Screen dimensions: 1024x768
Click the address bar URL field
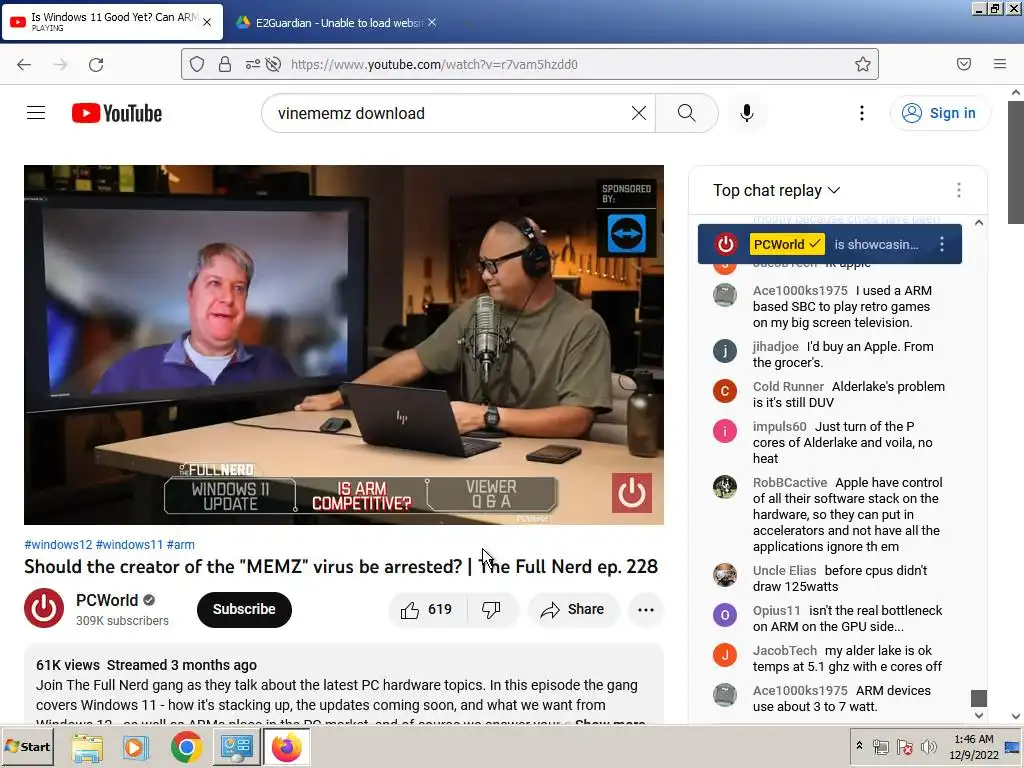[529, 64]
